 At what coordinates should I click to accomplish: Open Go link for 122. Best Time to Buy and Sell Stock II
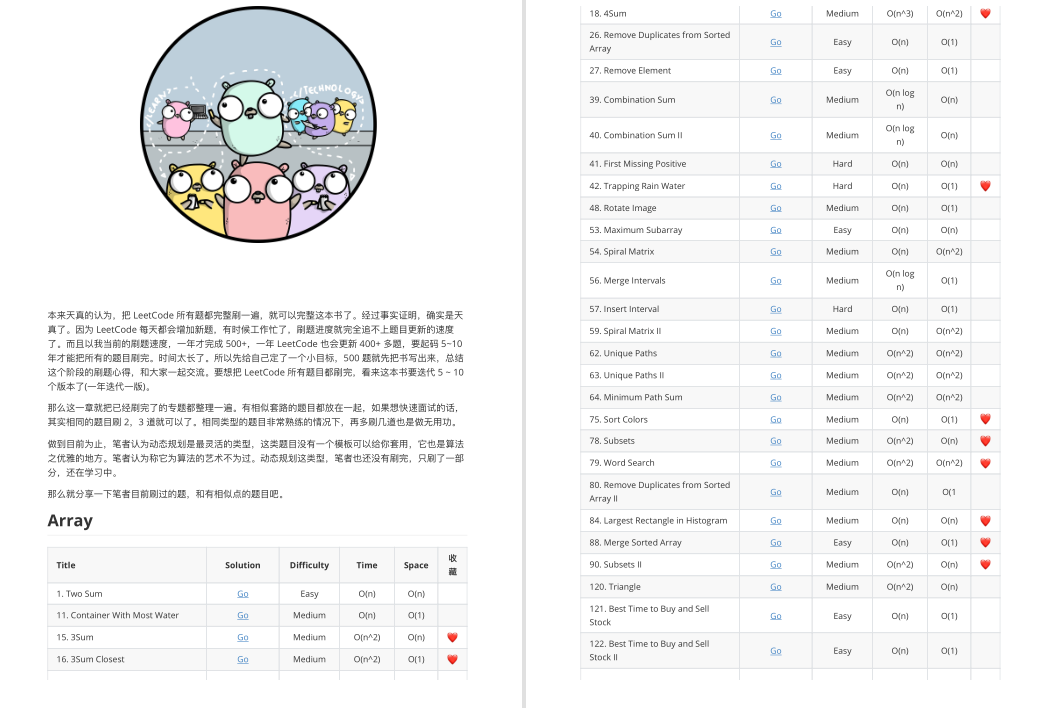click(x=775, y=650)
